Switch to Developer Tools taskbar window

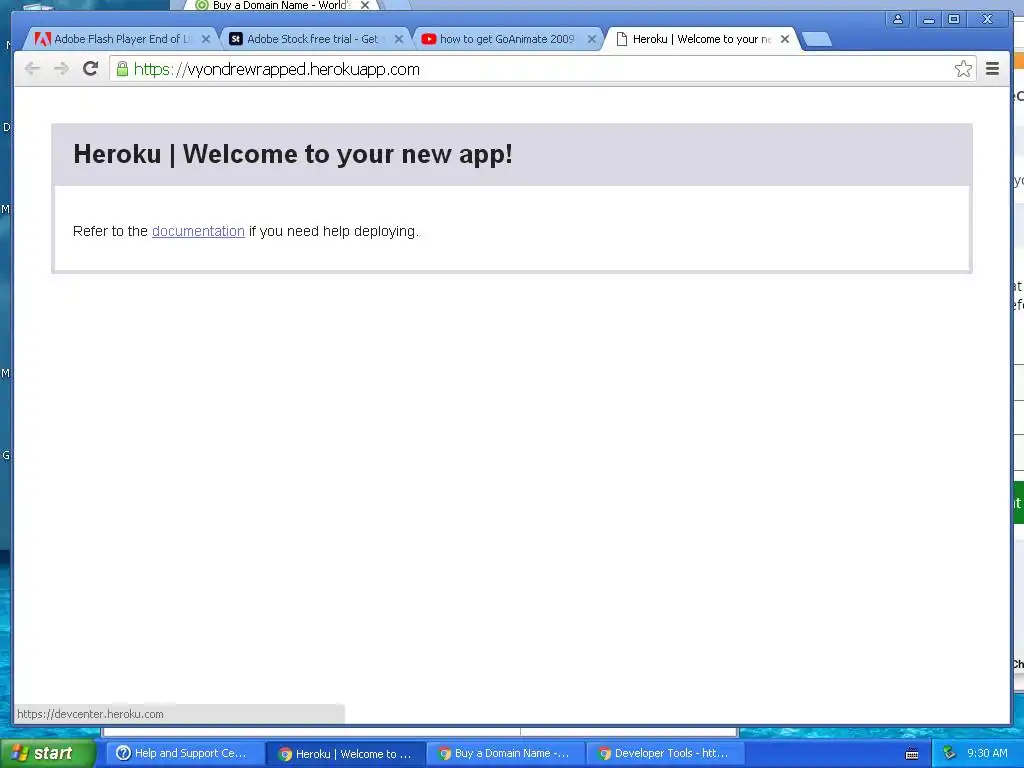[665, 753]
